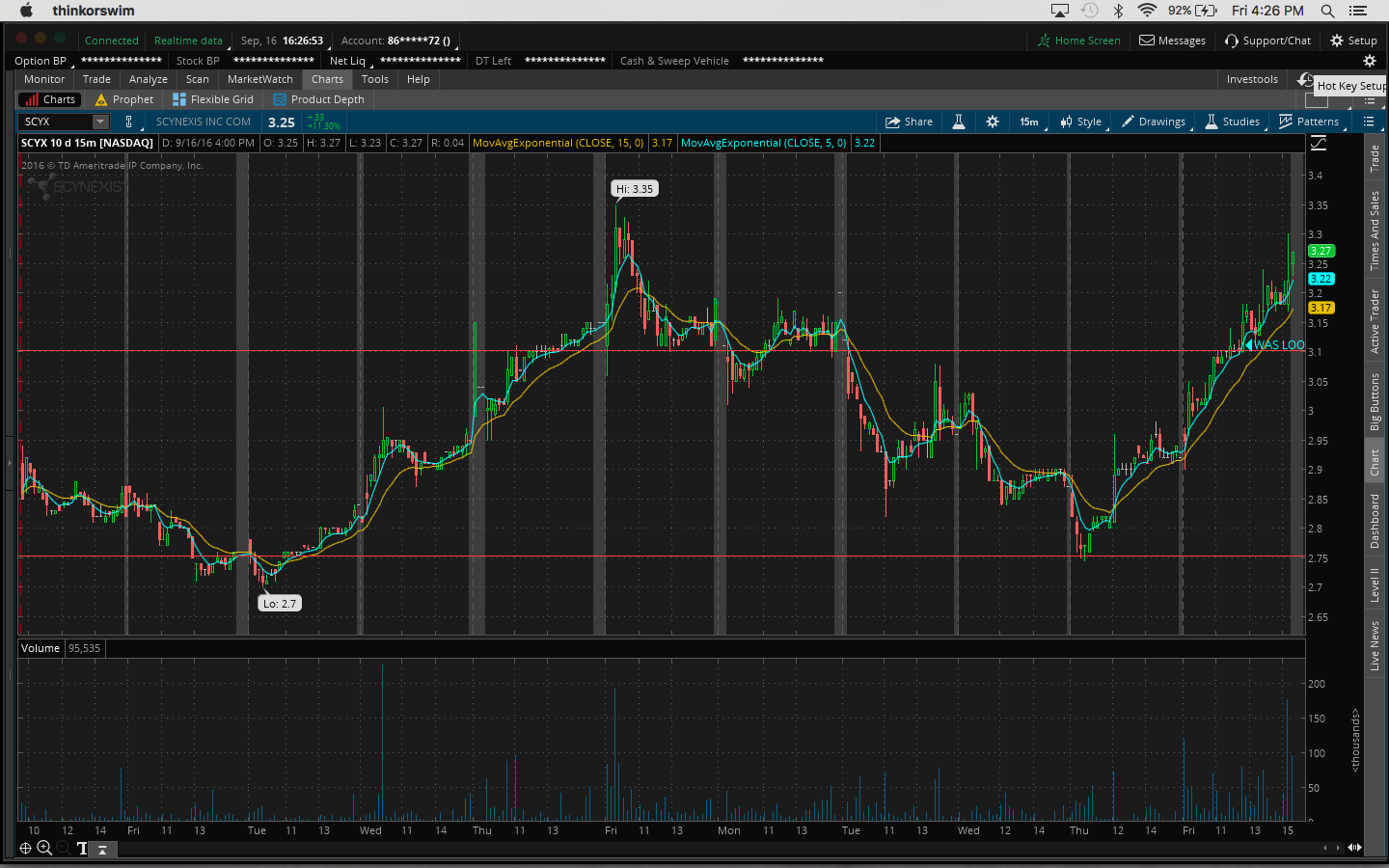Image resolution: width=1389 pixels, height=868 pixels.
Task: Open the Flexible Grid sub-tab
Action: [213, 99]
